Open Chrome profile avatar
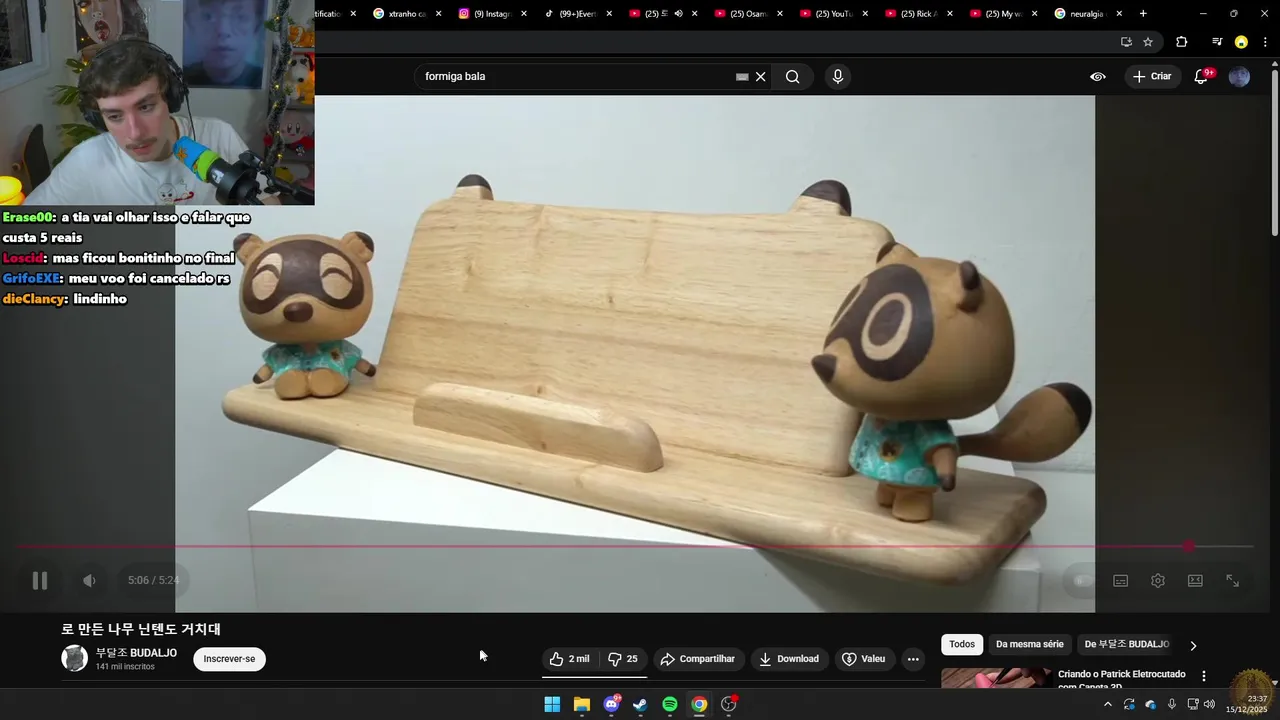 click(1241, 42)
